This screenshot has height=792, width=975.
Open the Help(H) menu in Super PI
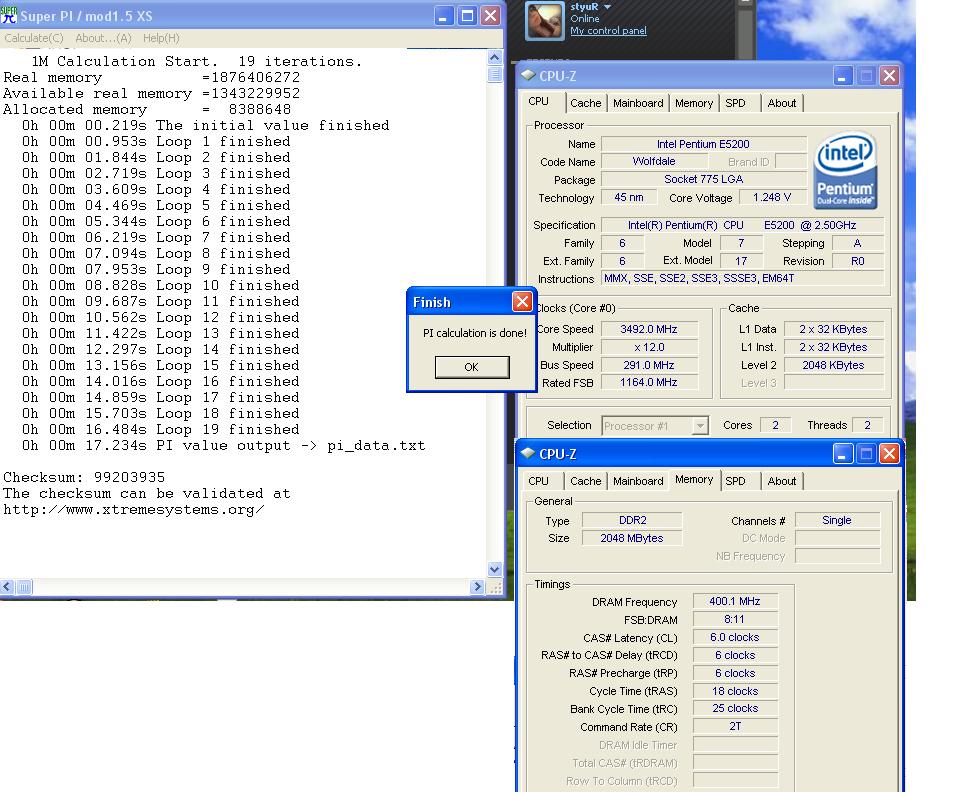(x=161, y=38)
